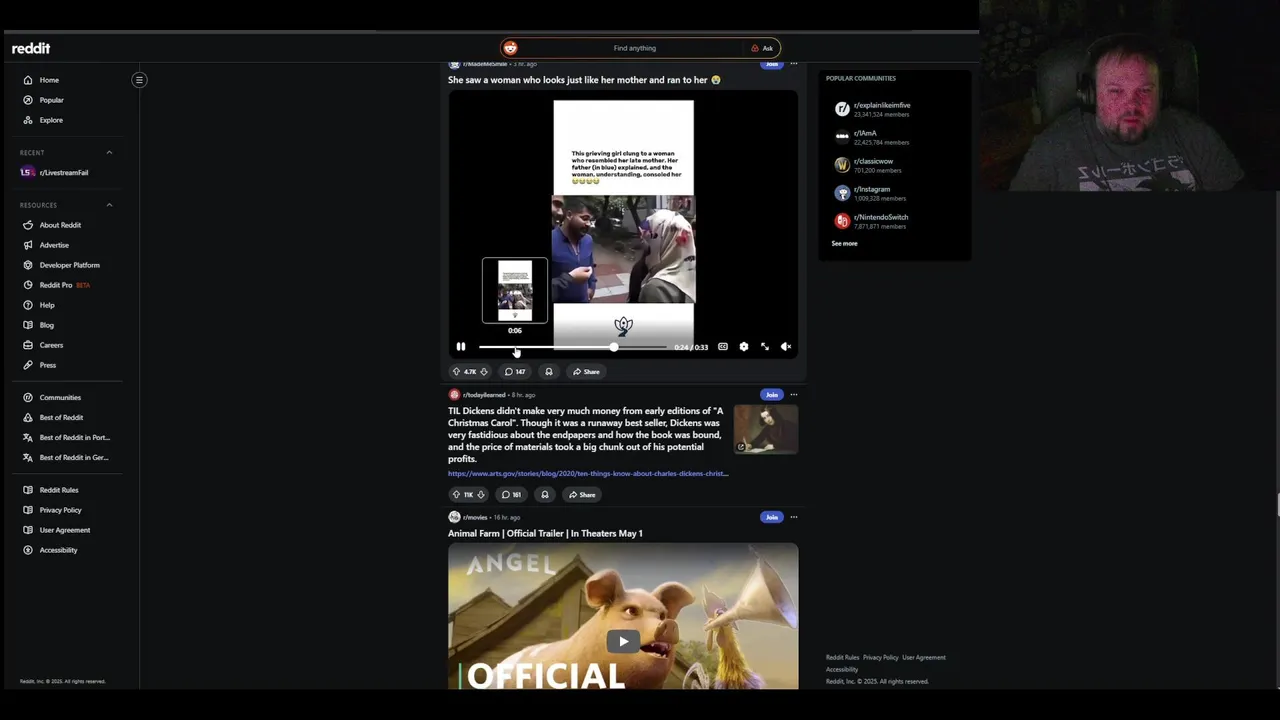The width and height of the screenshot is (1280, 720).
Task: Open the Press icon entry
Action: tap(28, 365)
